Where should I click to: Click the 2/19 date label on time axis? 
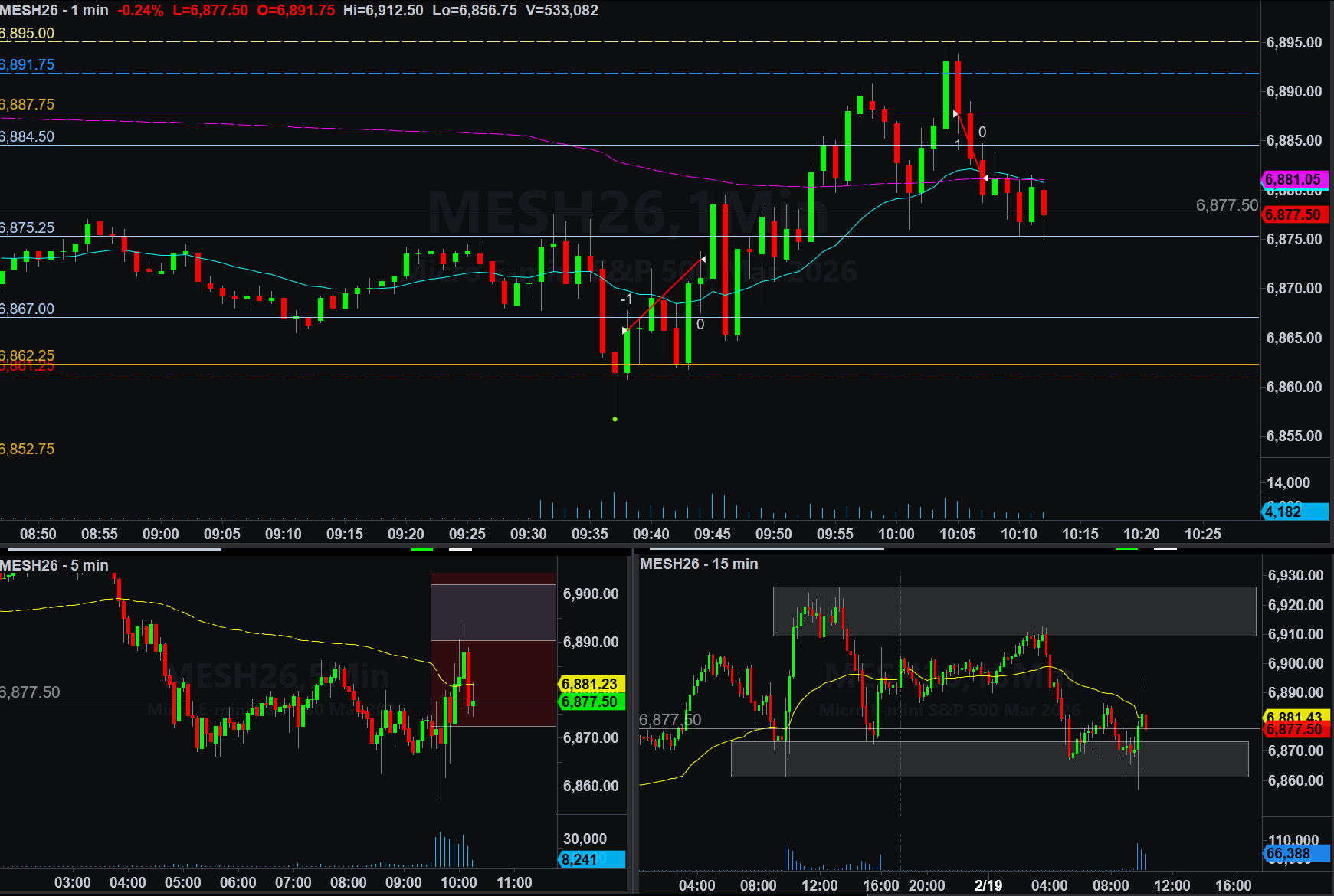[x=988, y=885]
